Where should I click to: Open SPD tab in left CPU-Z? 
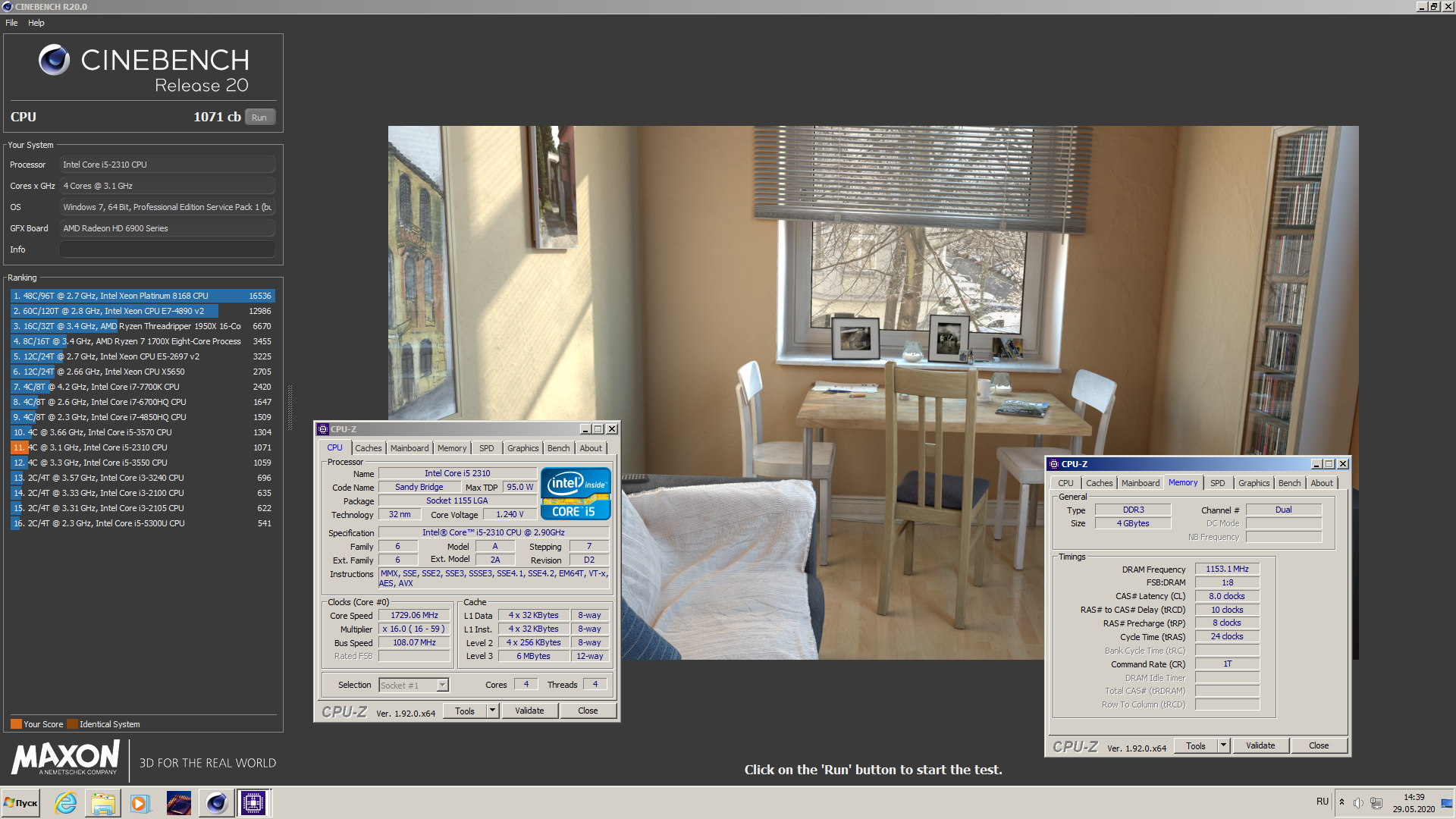click(487, 448)
